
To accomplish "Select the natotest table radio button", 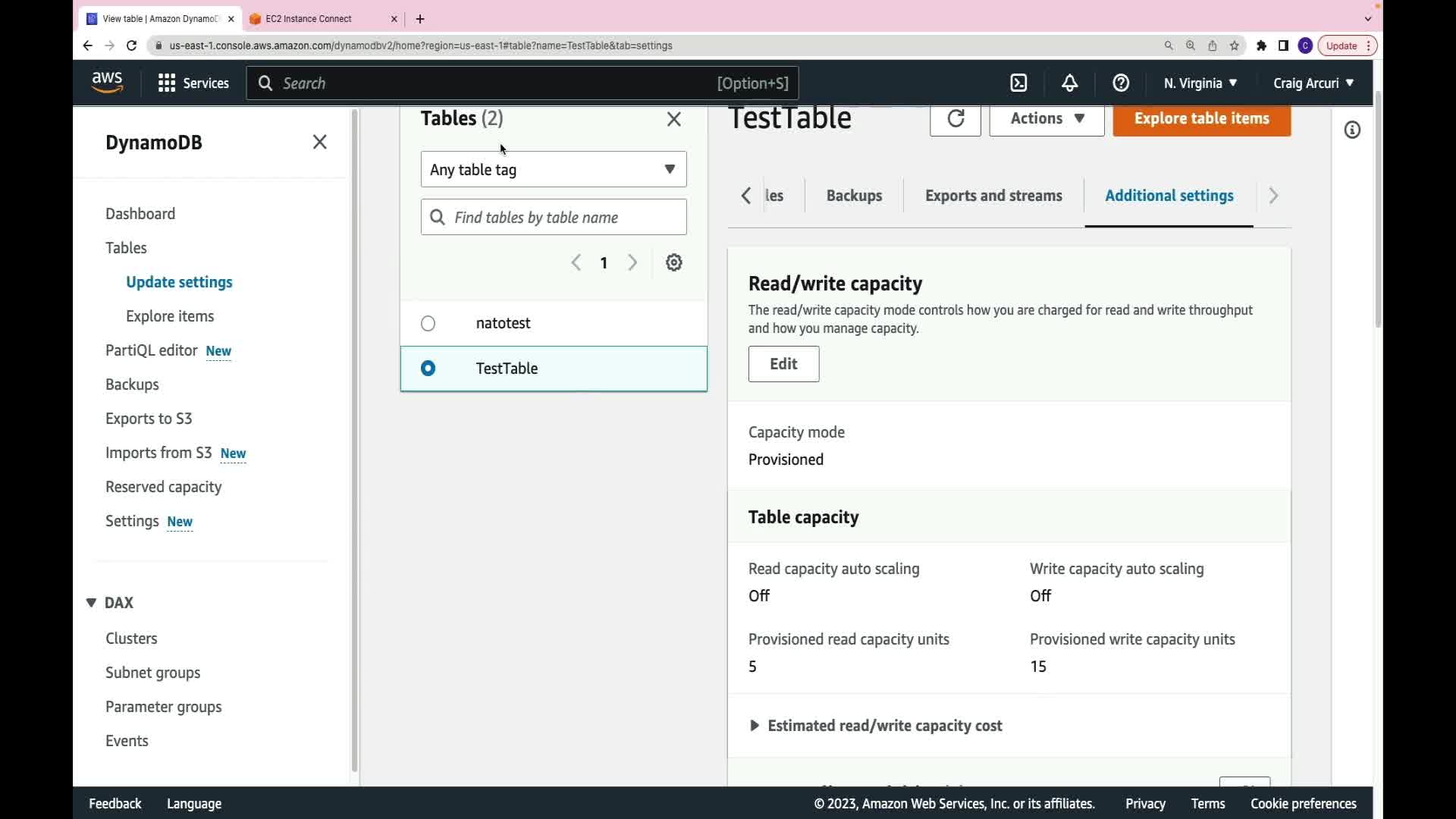I will click(428, 324).
